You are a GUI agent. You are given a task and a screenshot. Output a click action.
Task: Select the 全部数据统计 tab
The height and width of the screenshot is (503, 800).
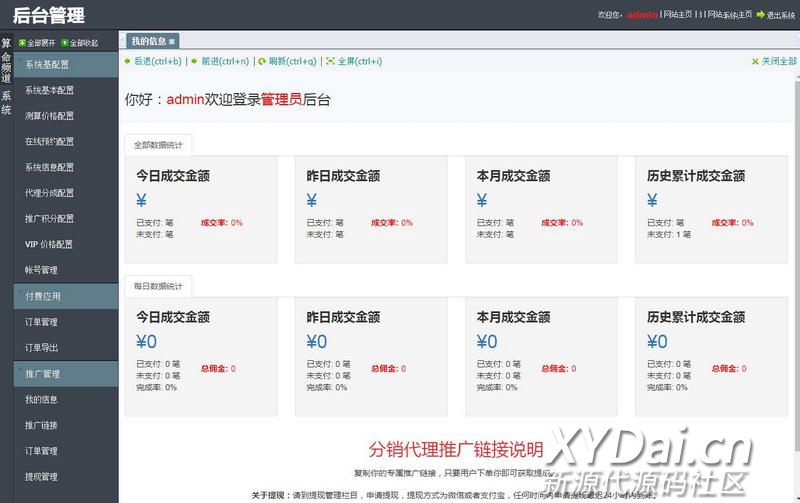click(158, 145)
